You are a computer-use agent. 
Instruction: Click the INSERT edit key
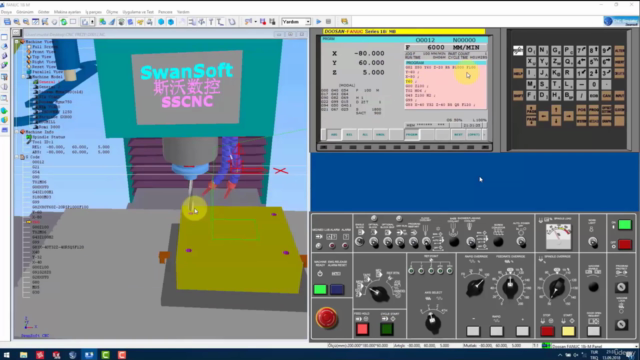[x=619, y=62]
